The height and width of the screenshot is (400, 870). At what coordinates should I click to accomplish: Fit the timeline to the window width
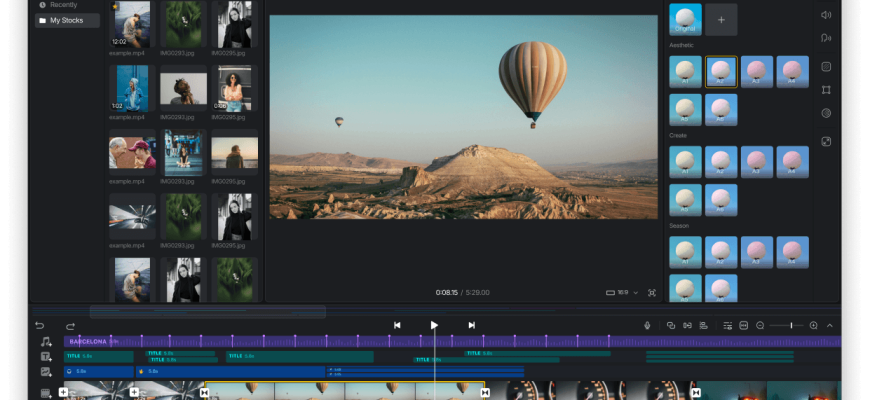click(743, 326)
